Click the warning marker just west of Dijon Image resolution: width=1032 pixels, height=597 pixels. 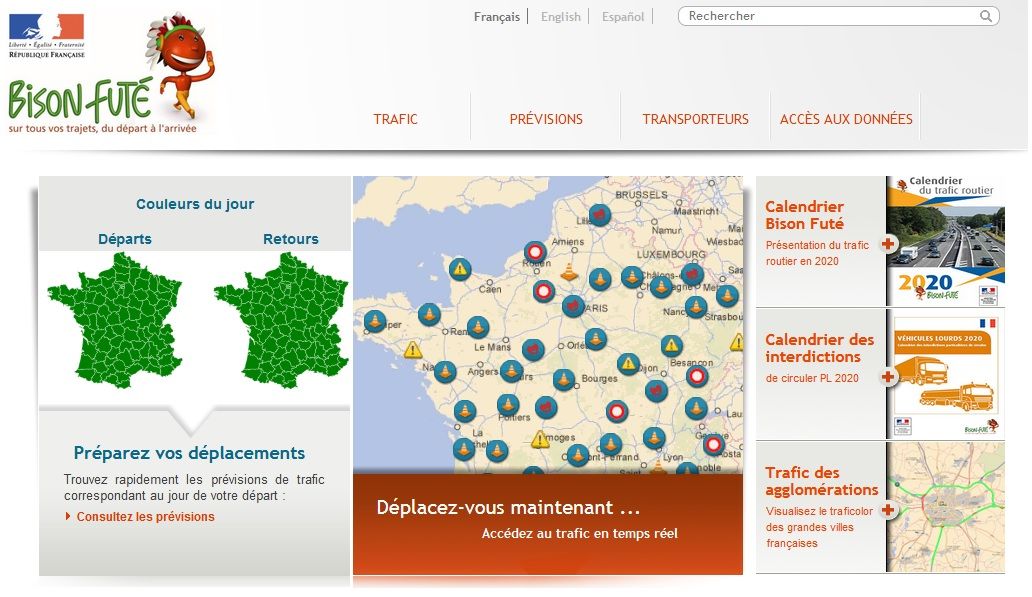point(628,363)
